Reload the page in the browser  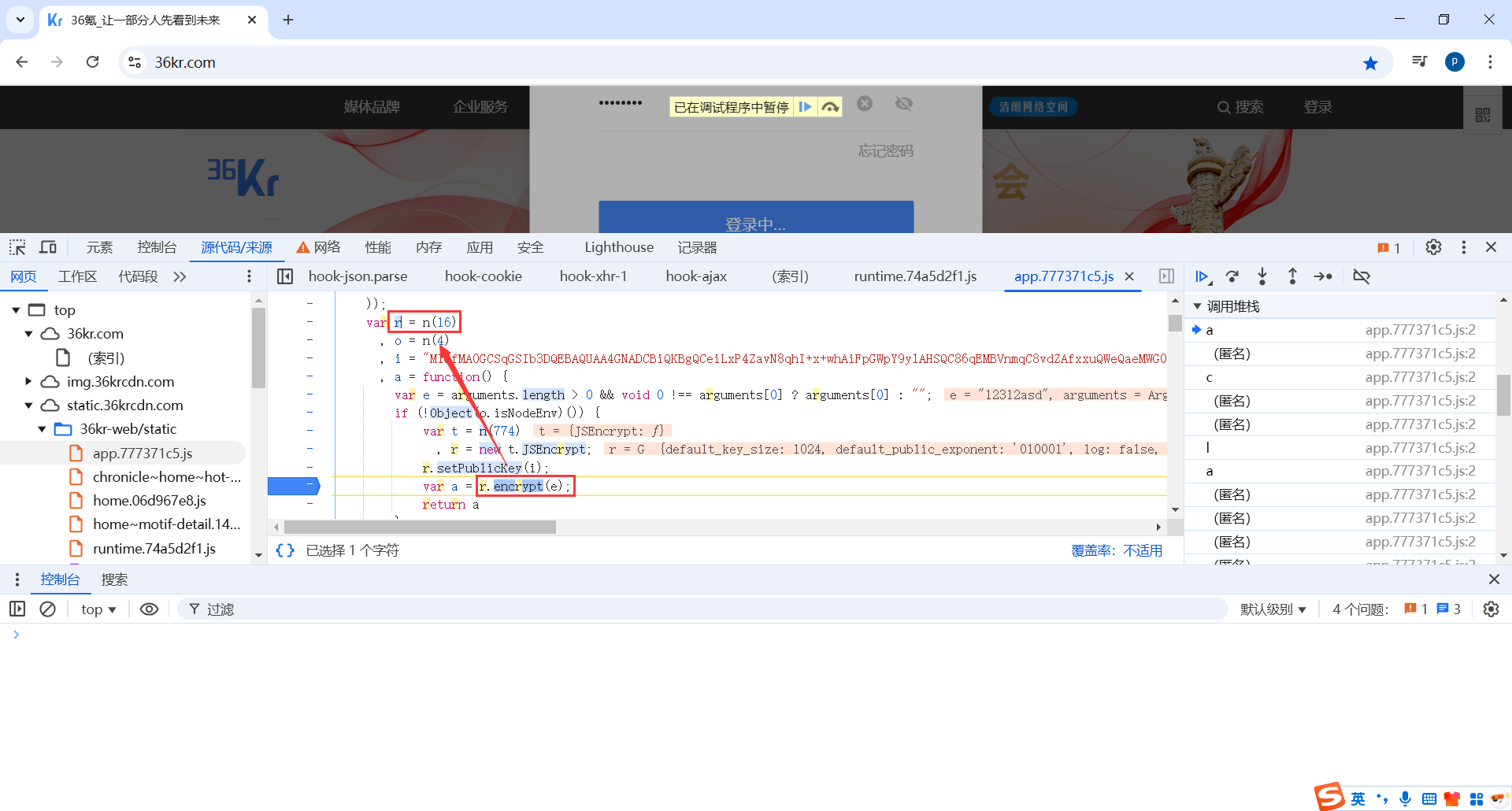93,62
